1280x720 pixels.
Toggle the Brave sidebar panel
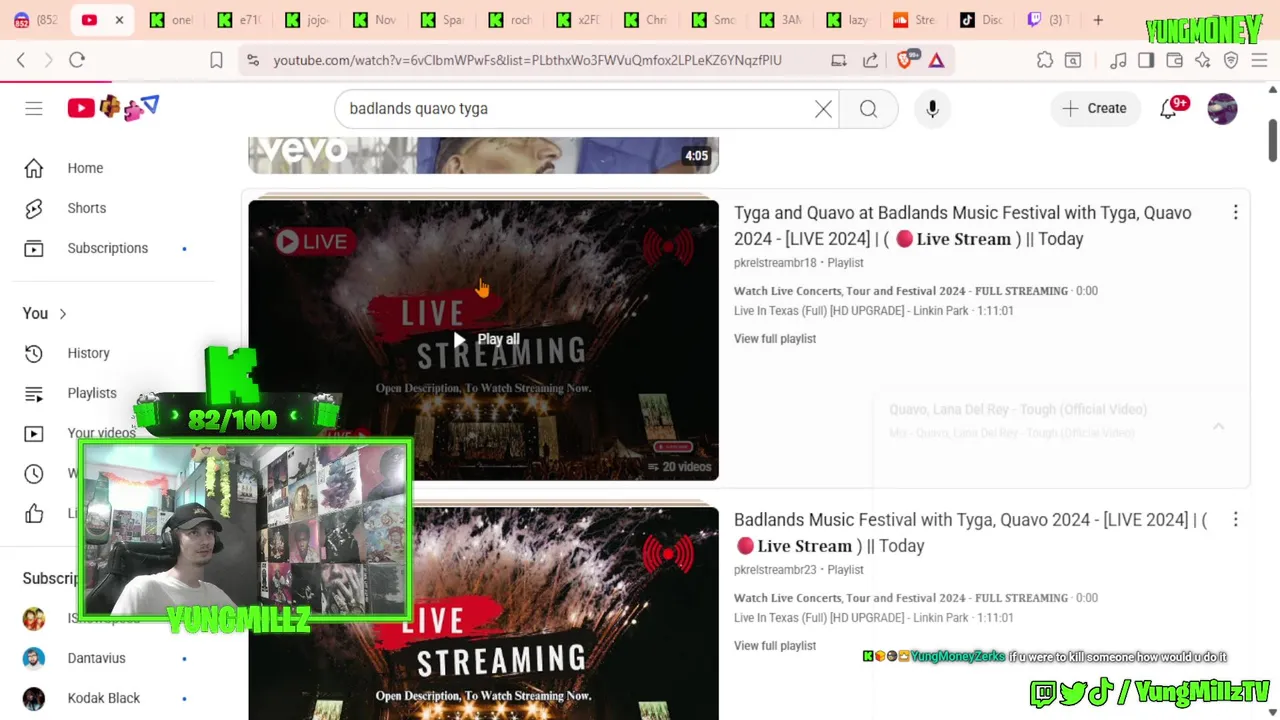1146,60
